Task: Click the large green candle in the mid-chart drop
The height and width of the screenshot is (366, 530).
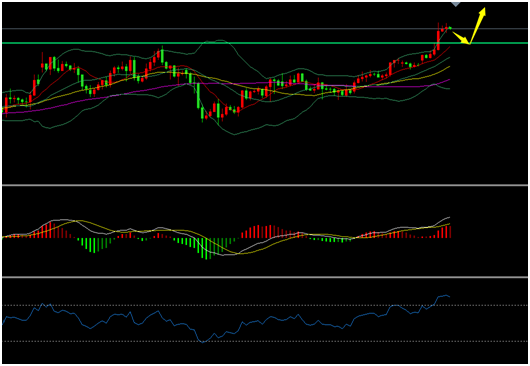Action: (x=198, y=96)
